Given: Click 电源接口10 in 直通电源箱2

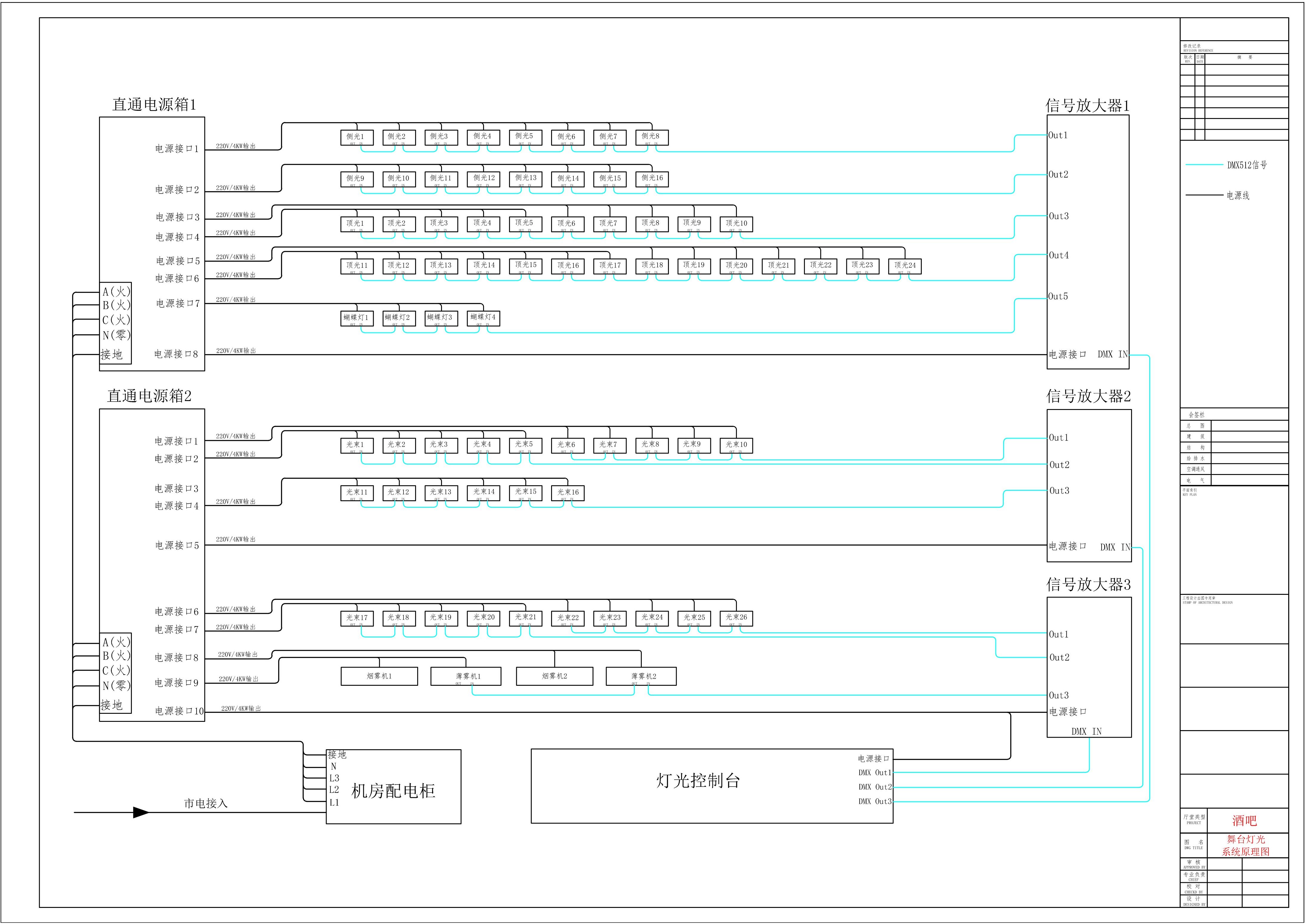Looking at the screenshot, I should 179,711.
